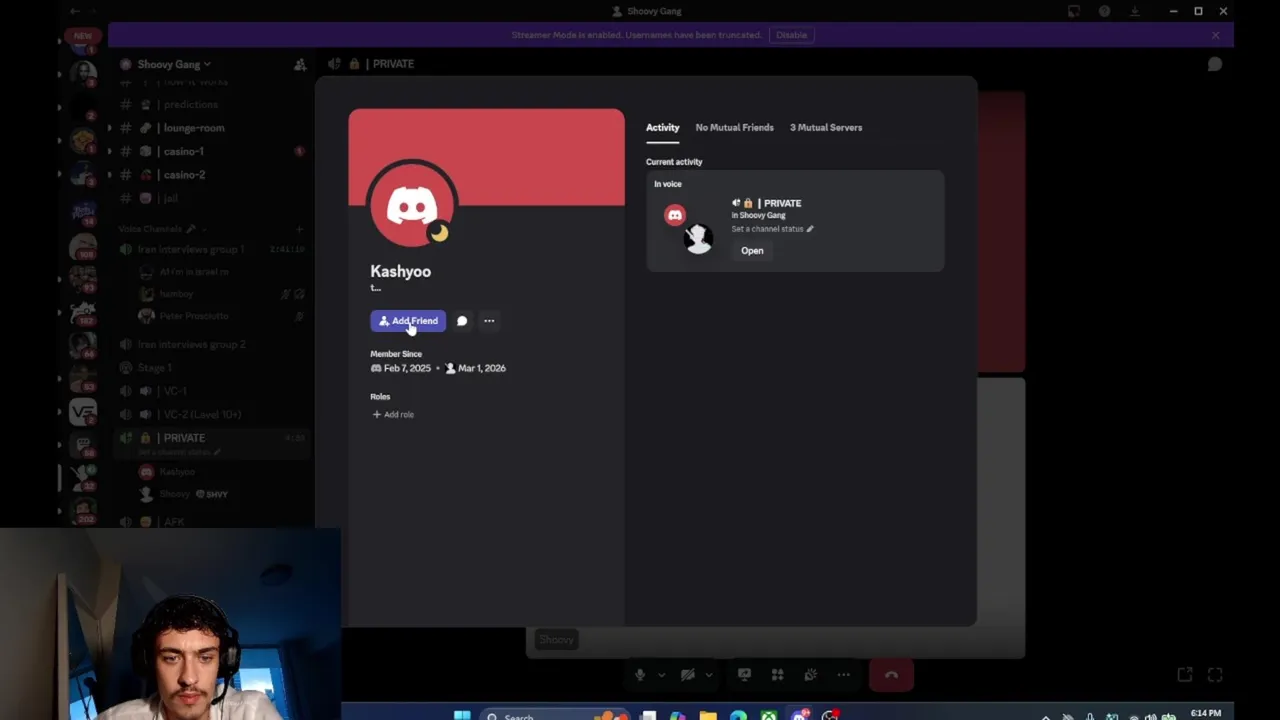Expand threads arrow beside casino-2

[x=111, y=175]
